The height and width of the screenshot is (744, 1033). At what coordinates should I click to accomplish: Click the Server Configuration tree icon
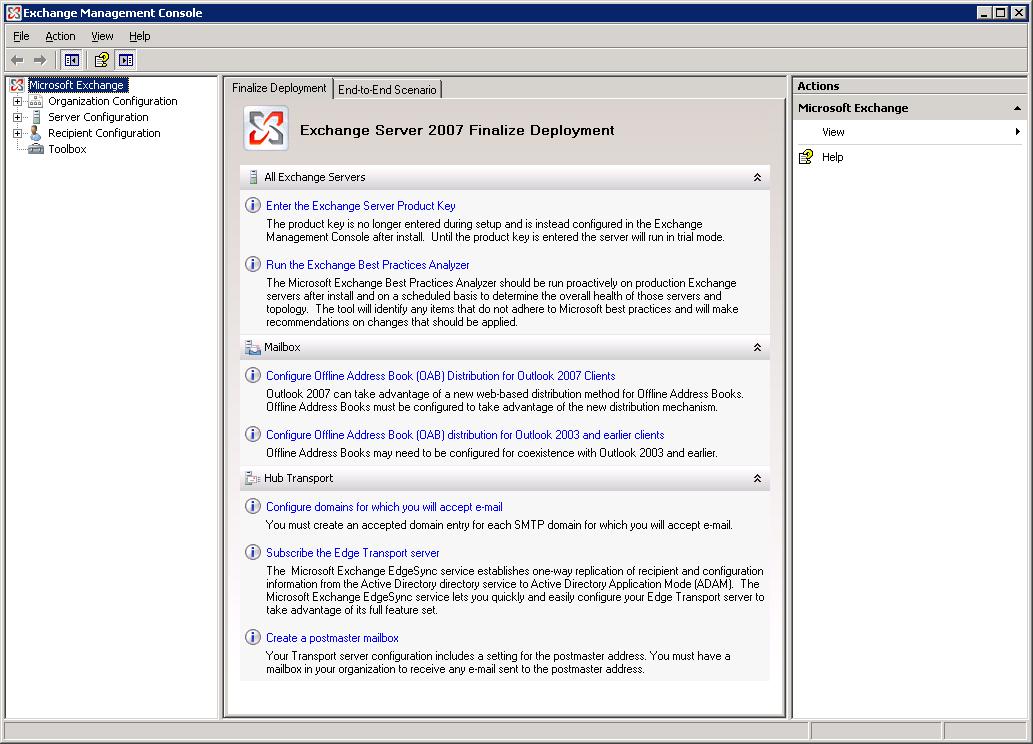pyautogui.click(x=36, y=117)
